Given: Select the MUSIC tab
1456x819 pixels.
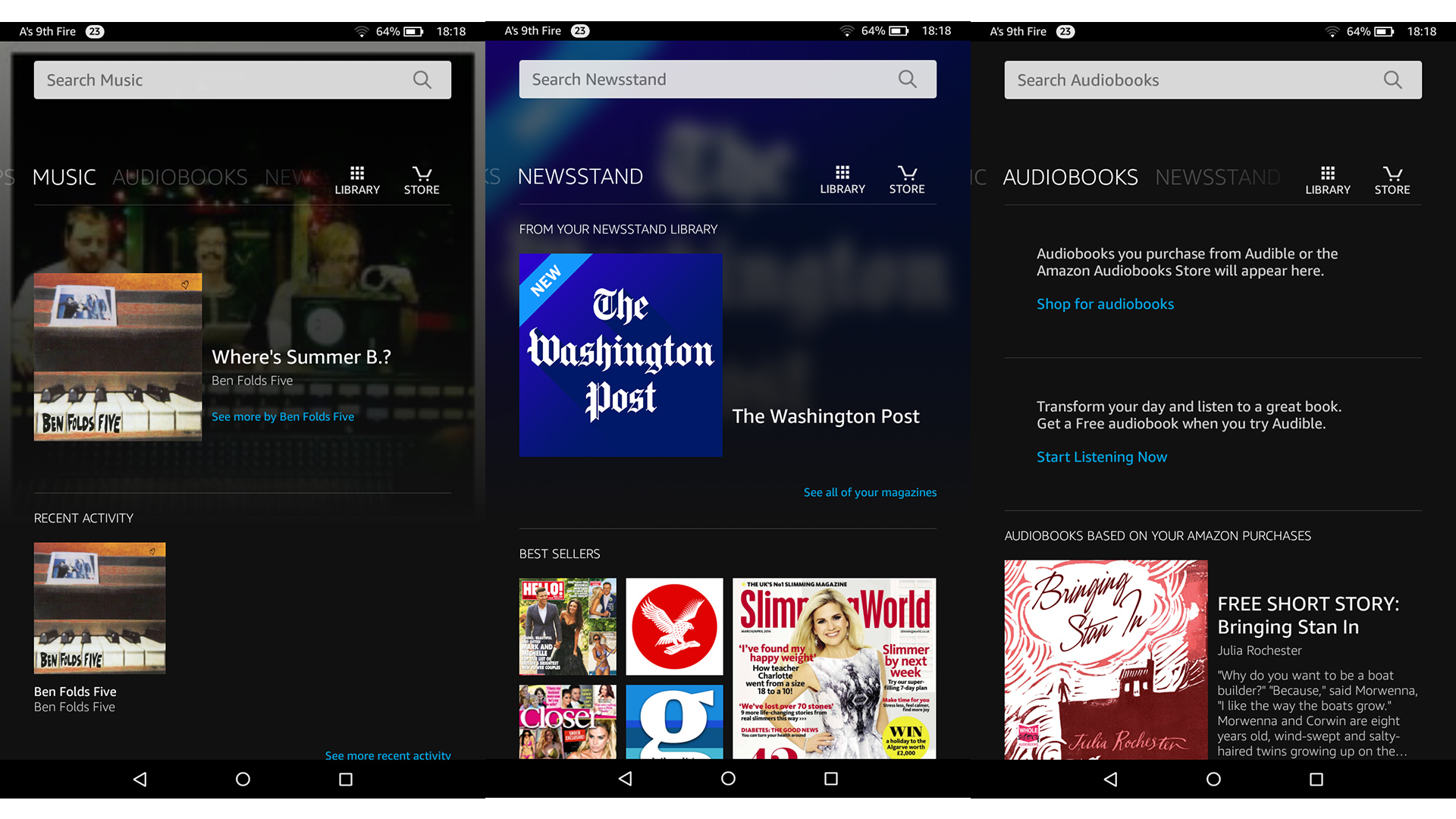Looking at the screenshot, I should [x=64, y=177].
